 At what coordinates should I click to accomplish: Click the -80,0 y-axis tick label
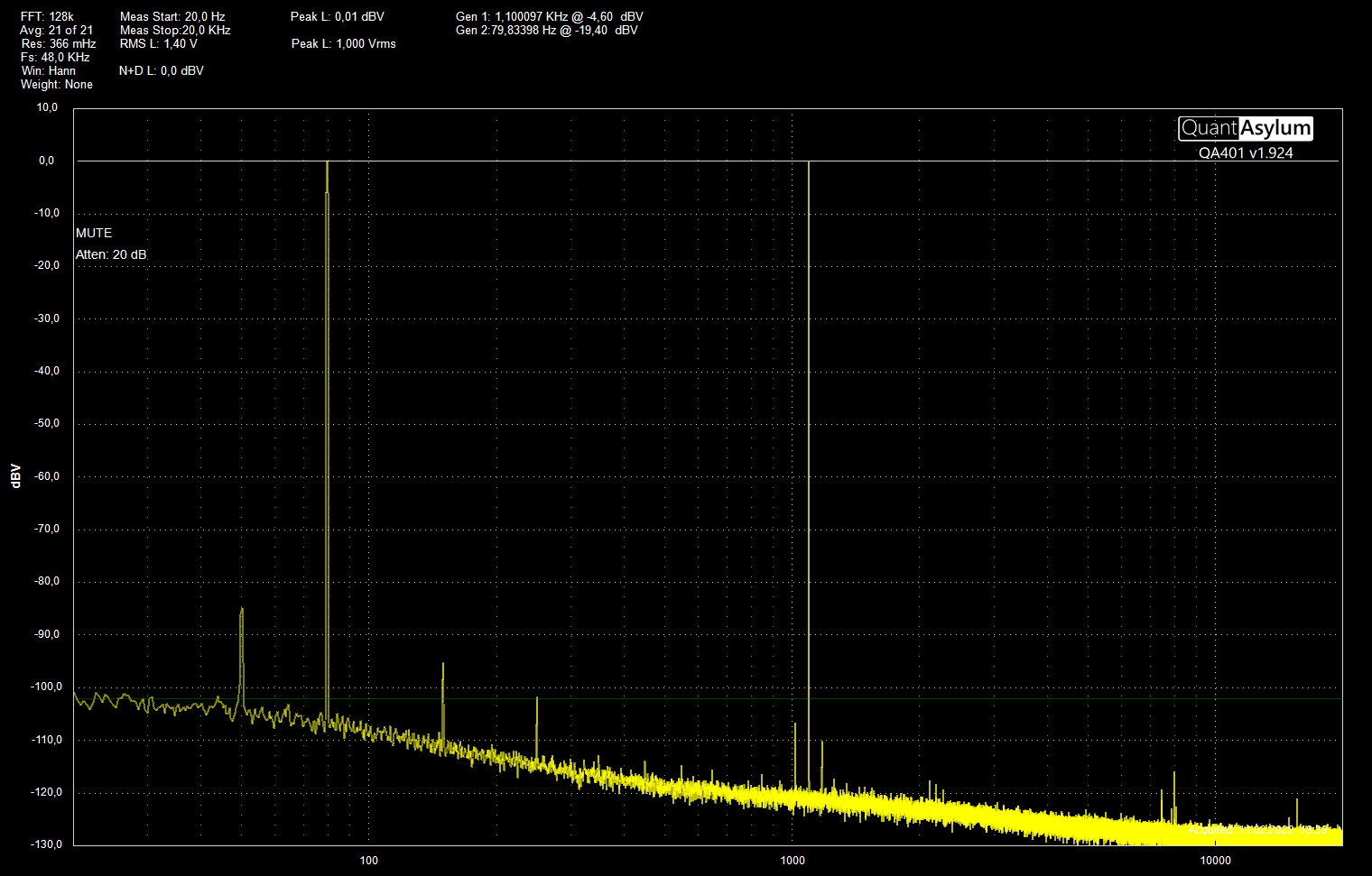(x=47, y=581)
